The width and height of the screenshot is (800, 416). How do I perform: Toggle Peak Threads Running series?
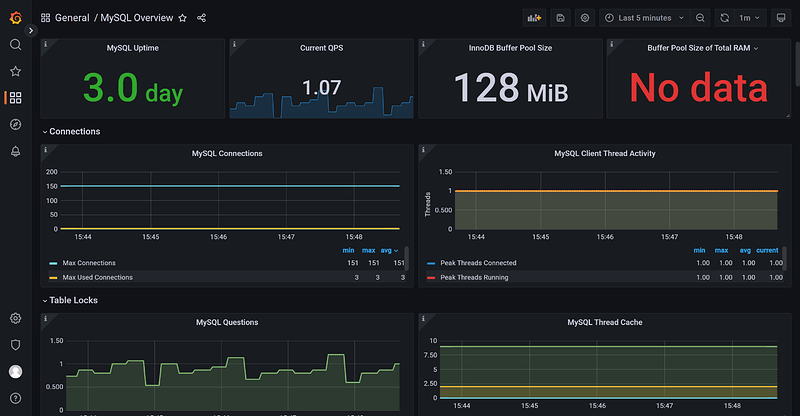pyautogui.click(x=474, y=277)
